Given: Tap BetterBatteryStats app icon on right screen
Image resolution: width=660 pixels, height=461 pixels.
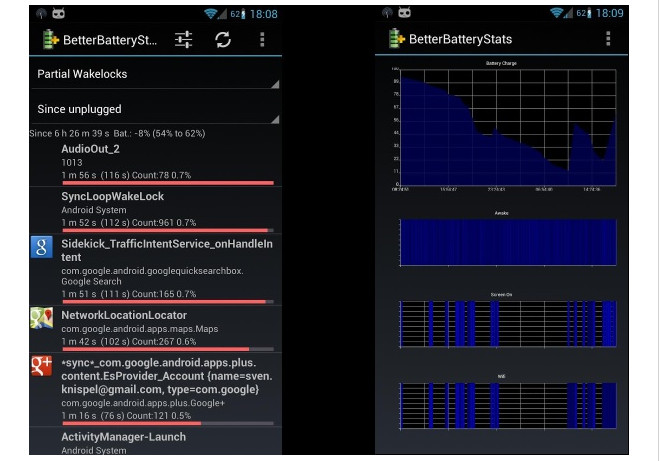Looking at the screenshot, I should [396, 39].
